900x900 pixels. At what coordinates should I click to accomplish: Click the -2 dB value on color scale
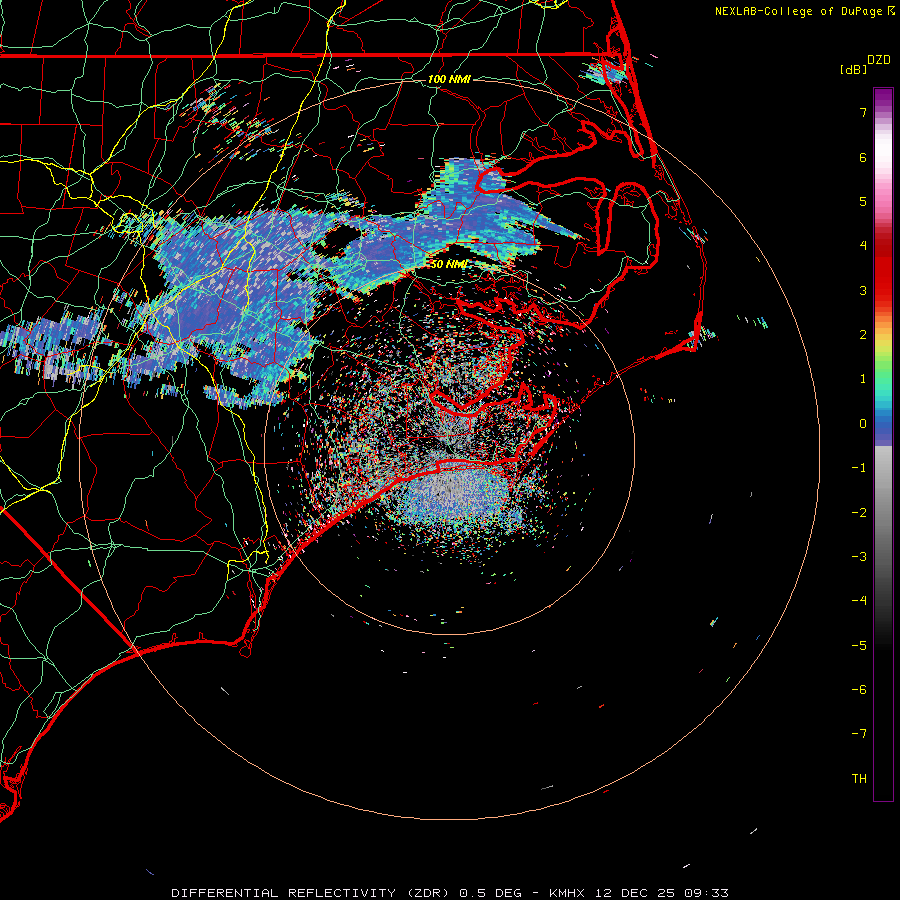[859, 513]
